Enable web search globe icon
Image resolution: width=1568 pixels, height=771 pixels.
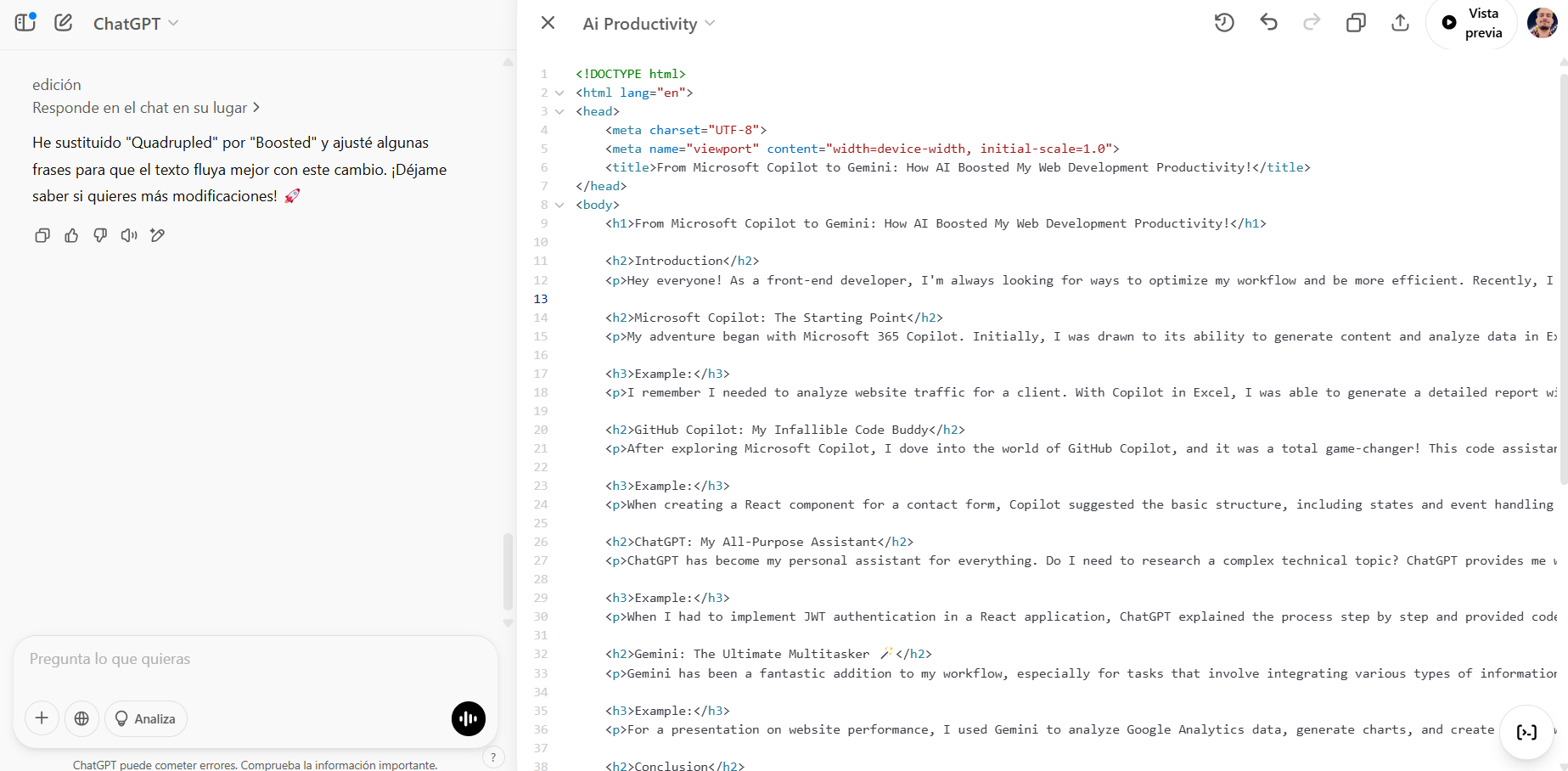tap(81, 718)
